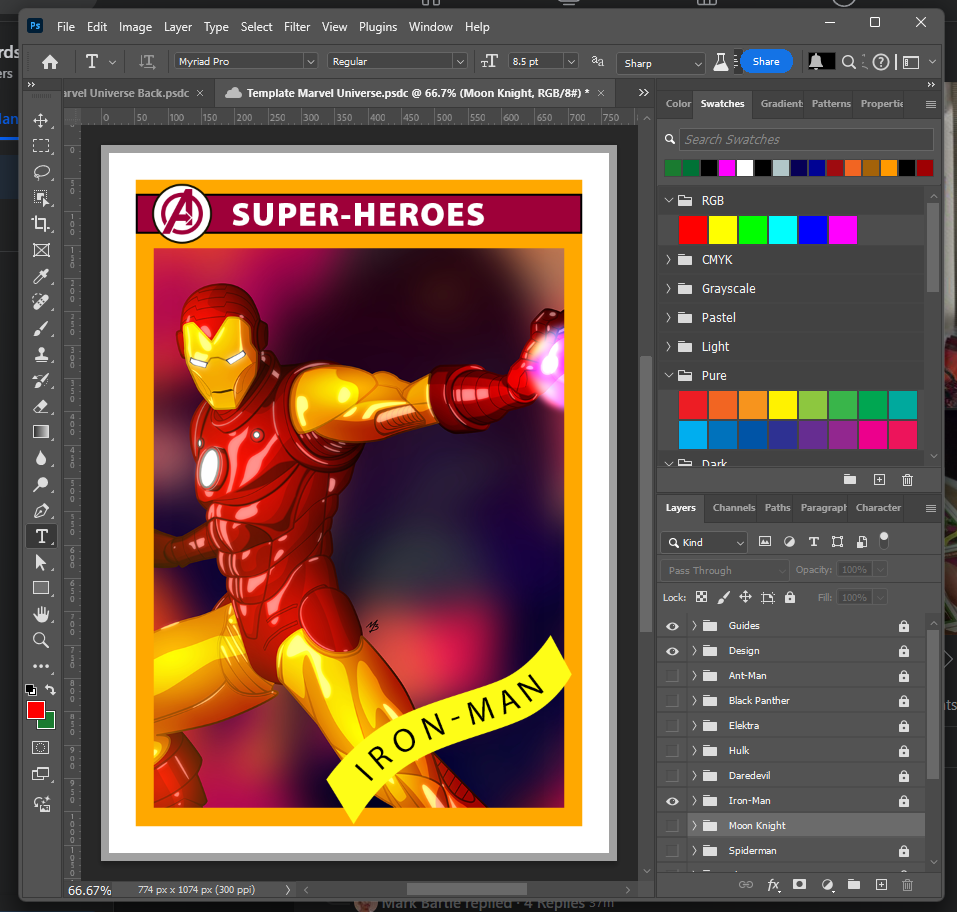Image resolution: width=957 pixels, height=912 pixels.
Task: Go to the Home screen
Action: (50, 62)
